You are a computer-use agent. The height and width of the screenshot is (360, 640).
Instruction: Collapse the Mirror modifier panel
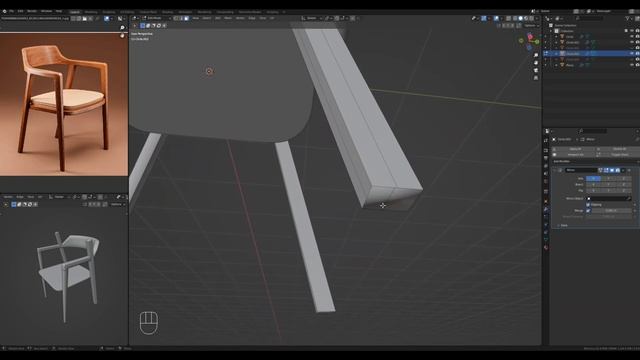click(x=554, y=170)
